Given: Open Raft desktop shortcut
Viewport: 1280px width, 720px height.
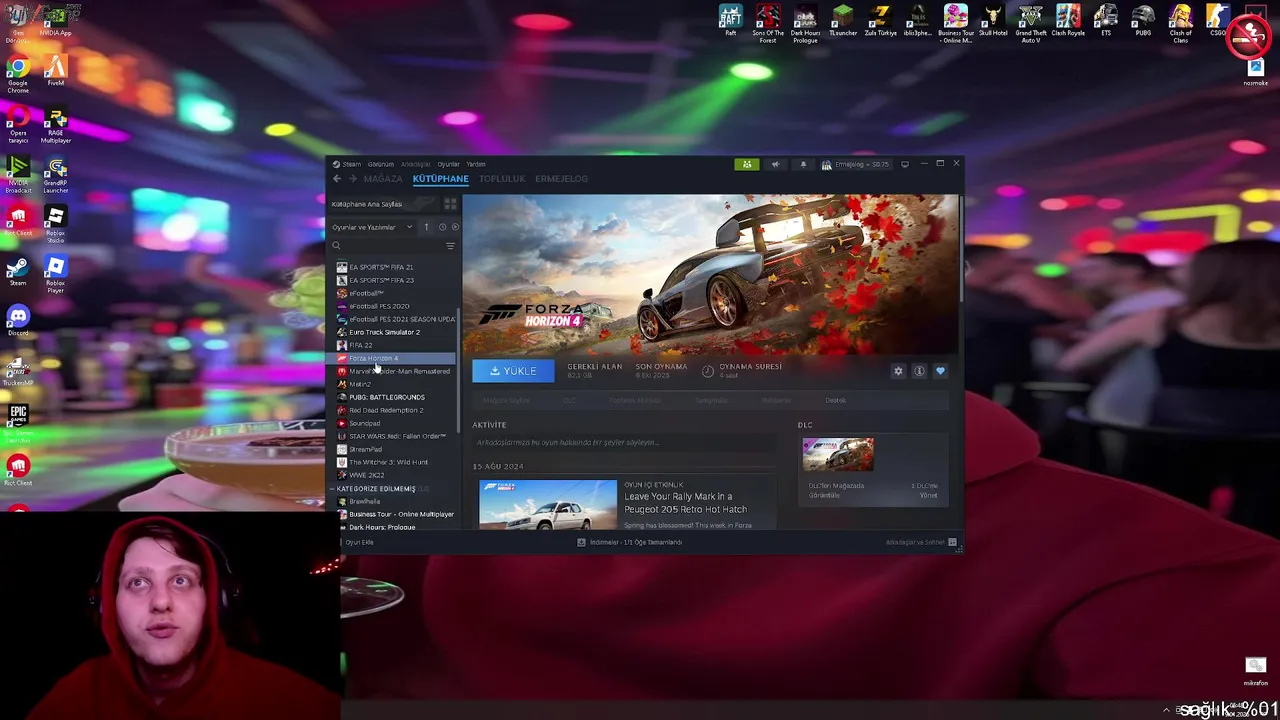Looking at the screenshot, I should (x=731, y=21).
